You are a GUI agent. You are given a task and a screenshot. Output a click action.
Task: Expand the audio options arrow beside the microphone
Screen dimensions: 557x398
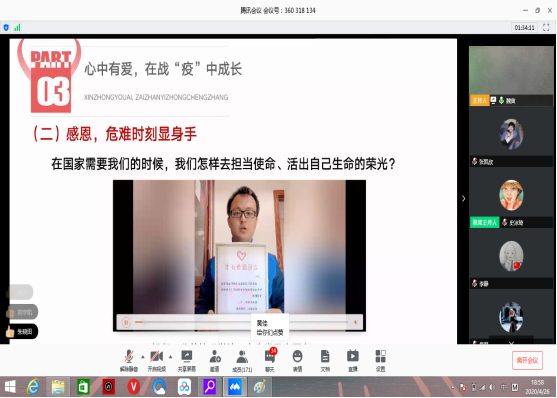click(x=143, y=356)
